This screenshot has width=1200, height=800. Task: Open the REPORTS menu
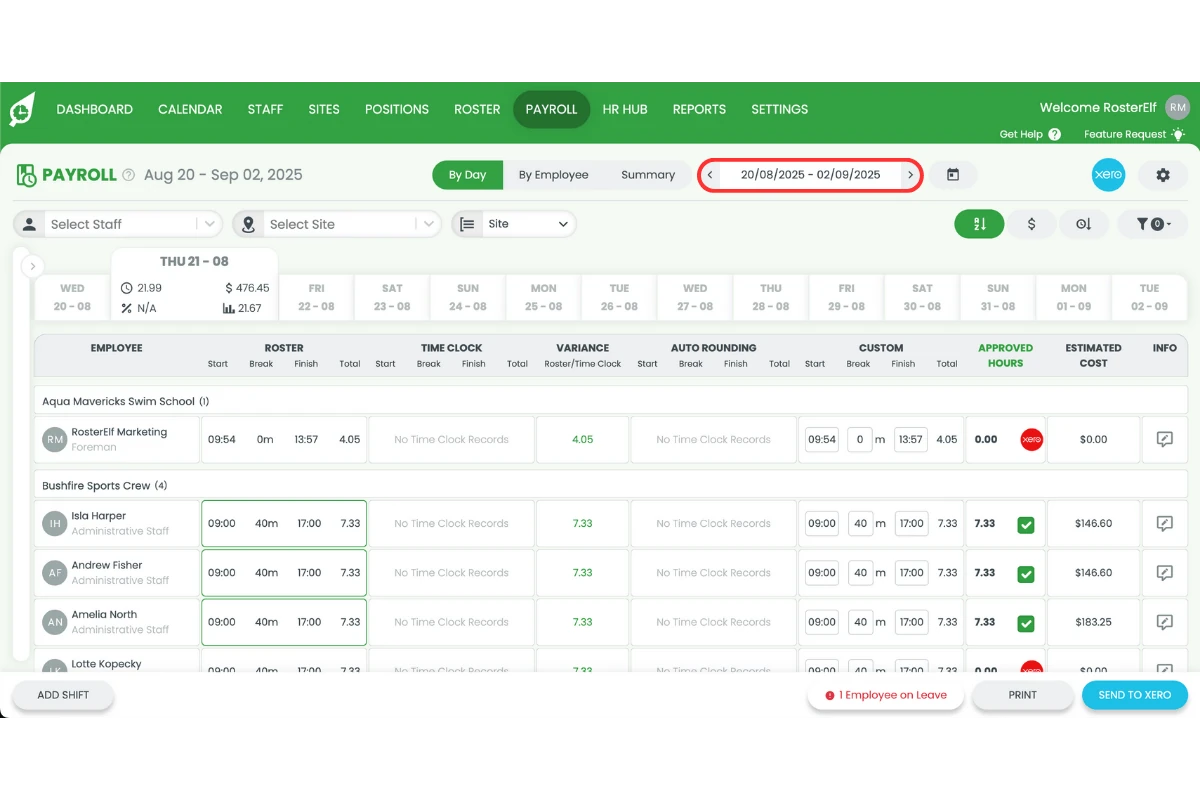tap(699, 109)
